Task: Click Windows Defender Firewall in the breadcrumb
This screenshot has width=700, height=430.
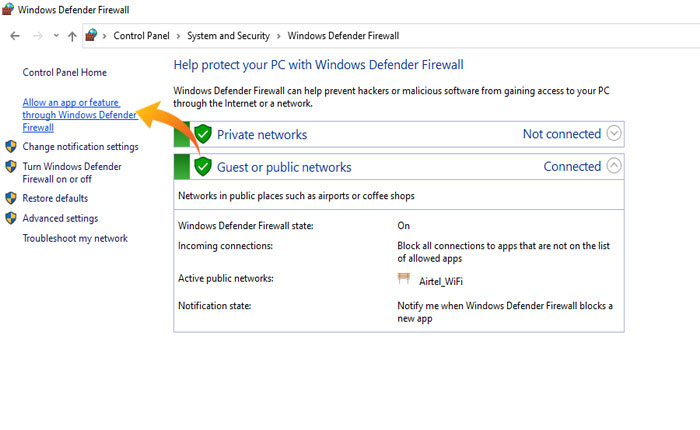Action: [x=343, y=36]
